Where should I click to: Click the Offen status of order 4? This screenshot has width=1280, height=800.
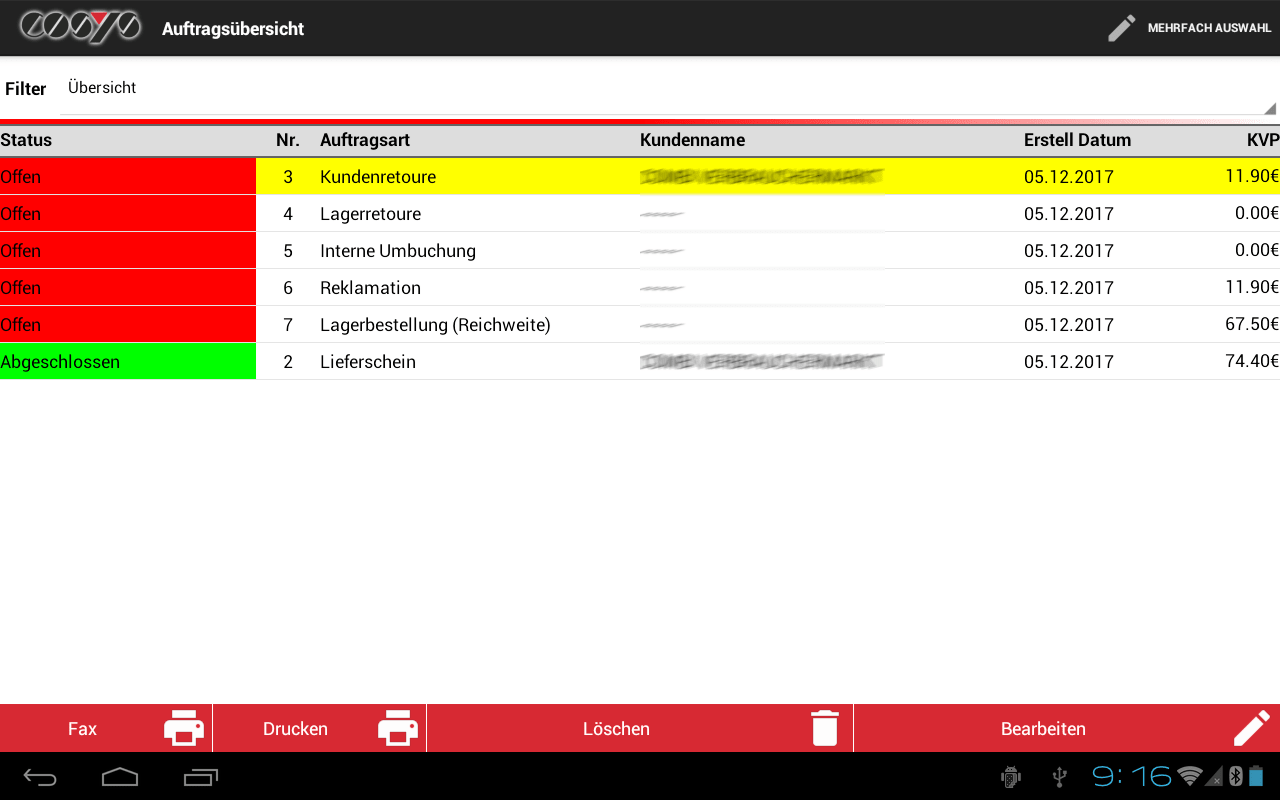point(128,214)
